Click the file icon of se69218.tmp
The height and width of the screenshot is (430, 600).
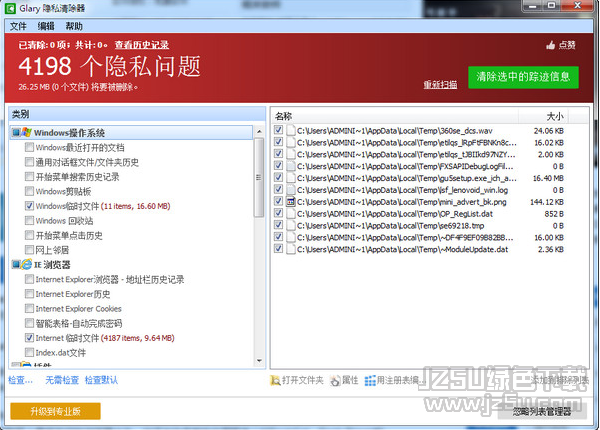point(291,225)
